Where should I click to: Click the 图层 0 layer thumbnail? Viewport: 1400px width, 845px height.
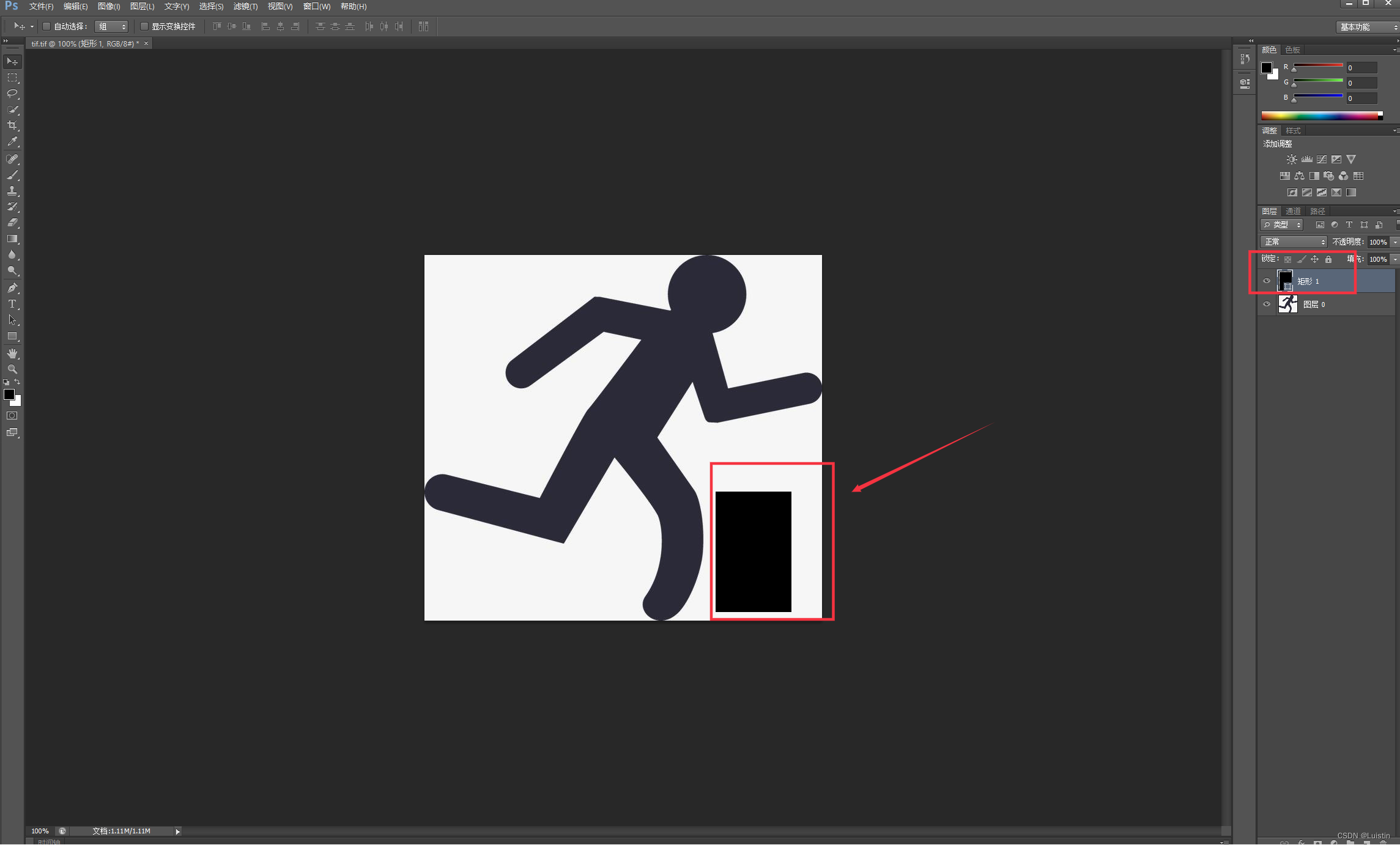1287,304
